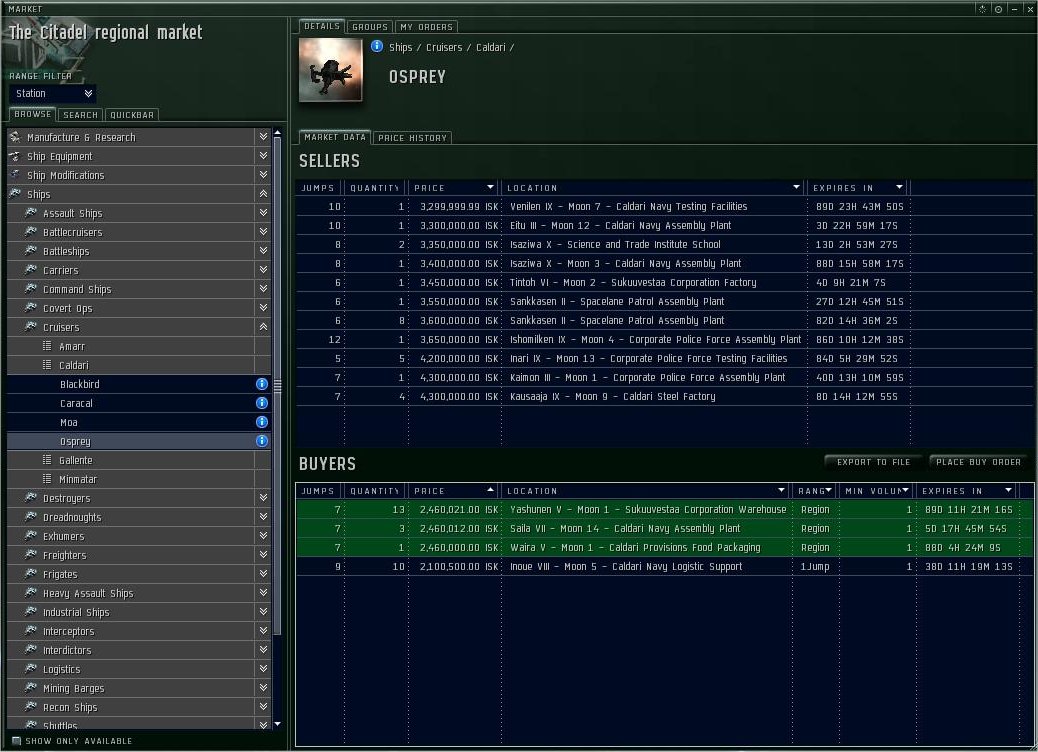Image resolution: width=1038 pixels, height=752 pixels.
Task: Click the Freighters group icon
Action: pyautogui.click(x=30, y=555)
